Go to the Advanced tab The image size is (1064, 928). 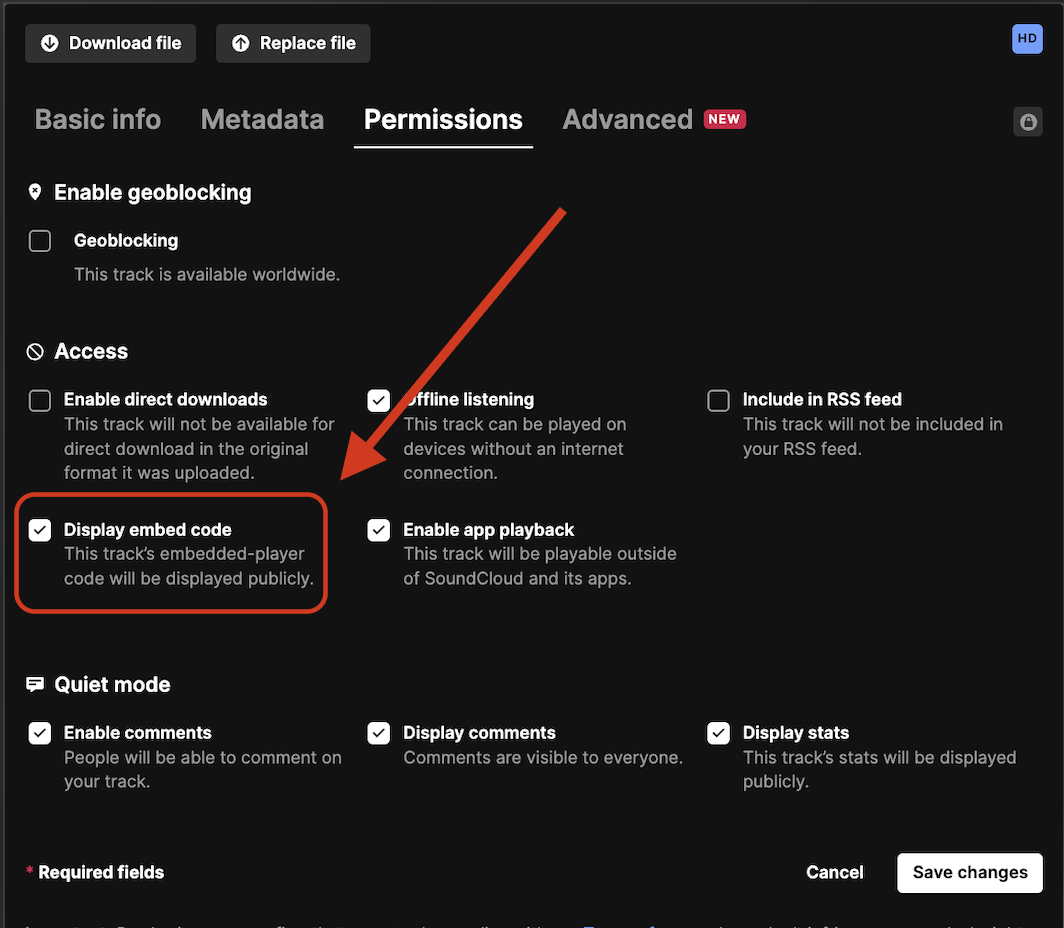[627, 120]
